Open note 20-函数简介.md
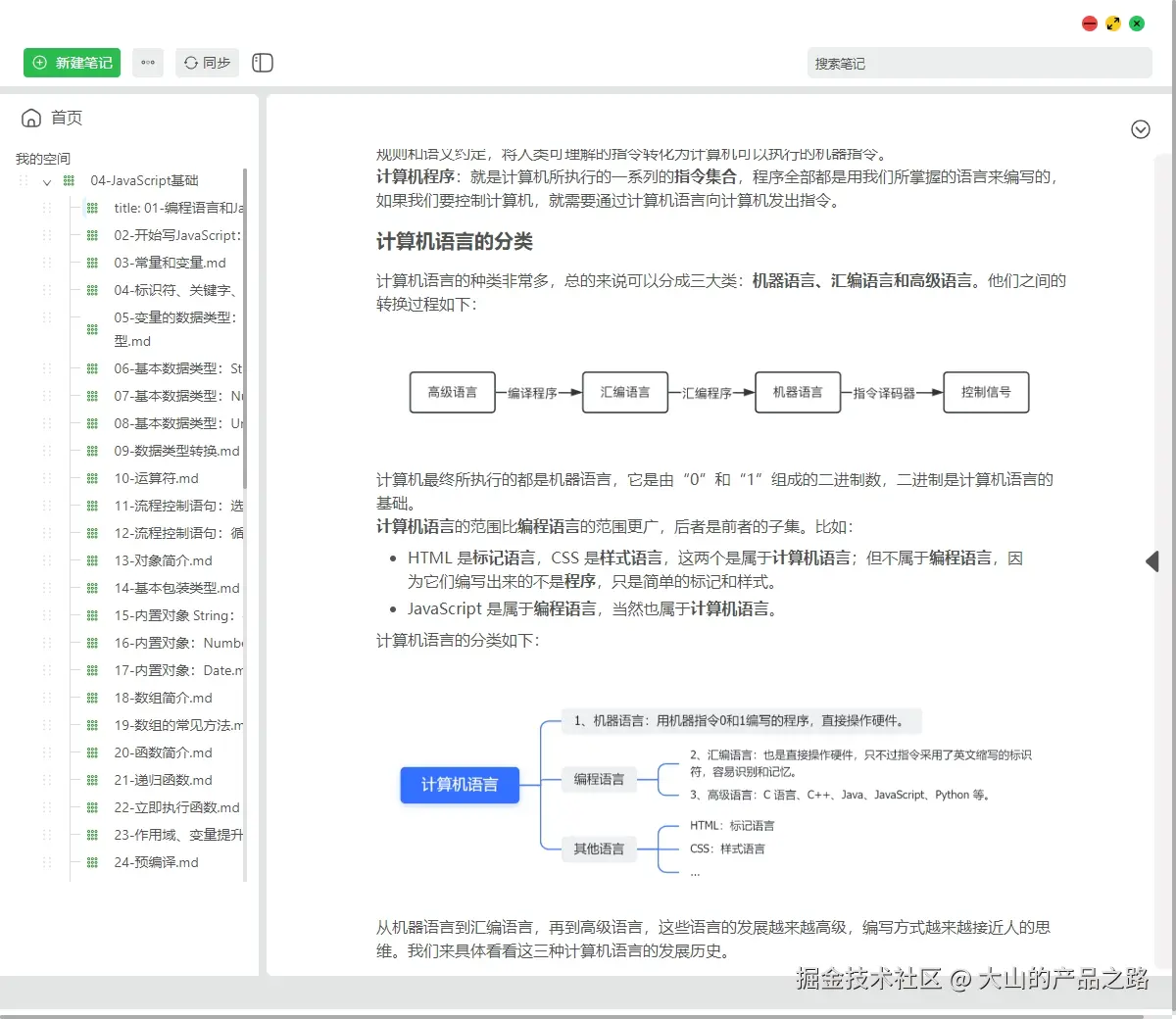 pos(163,752)
